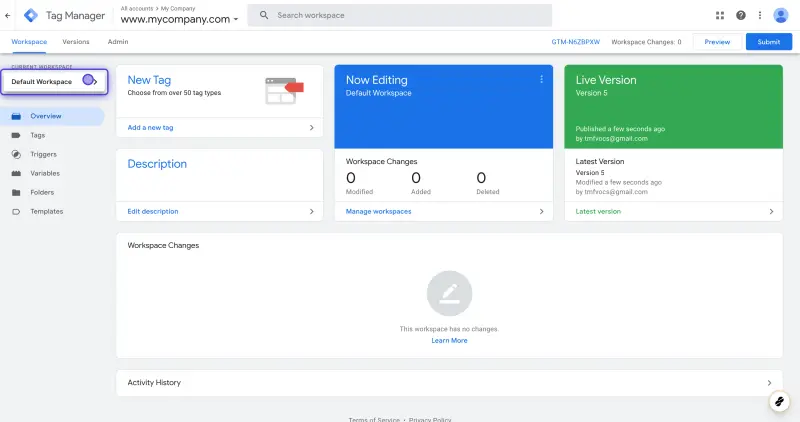Click the Terms of Service footer link
Viewport: 800px width, 422px height.
[x=374, y=419]
